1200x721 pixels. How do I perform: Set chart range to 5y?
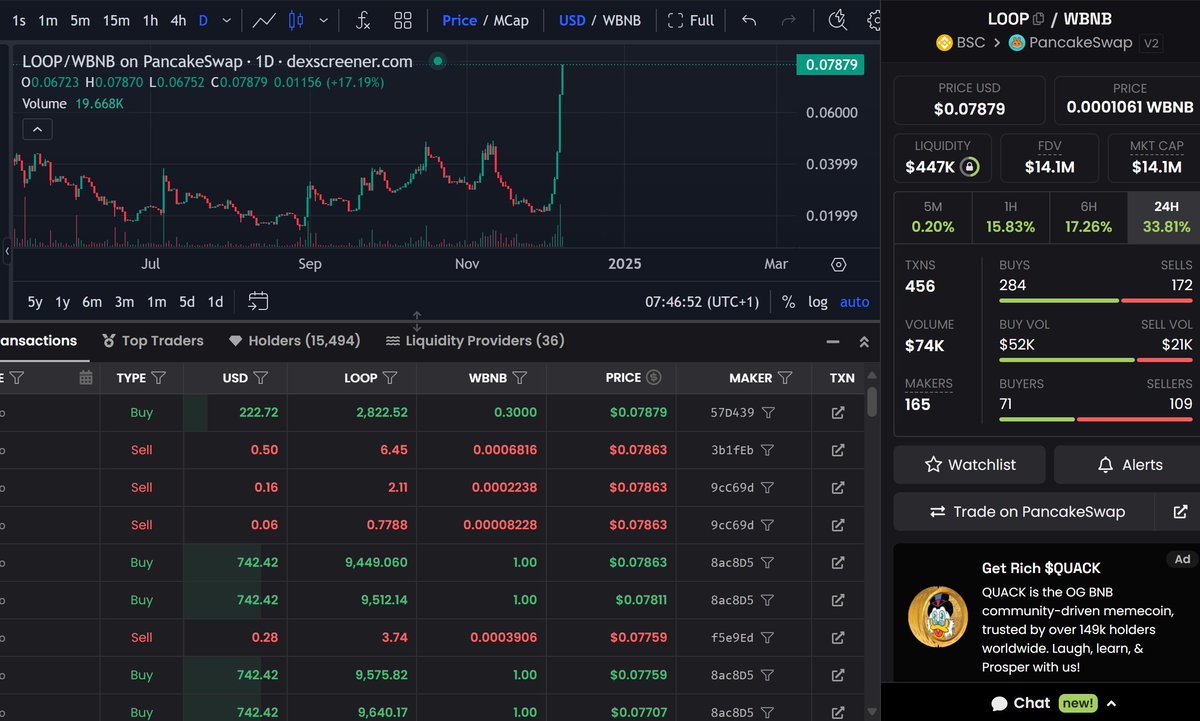coord(35,302)
